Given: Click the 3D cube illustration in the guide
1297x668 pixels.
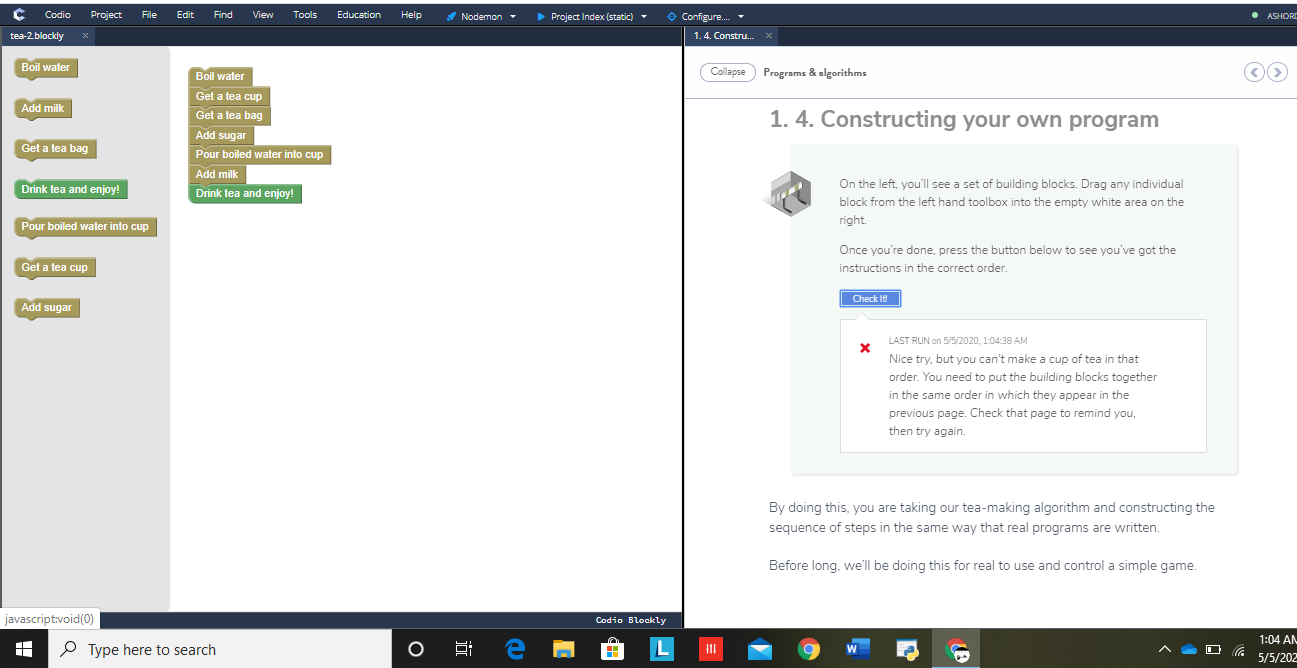Looking at the screenshot, I should (x=788, y=193).
